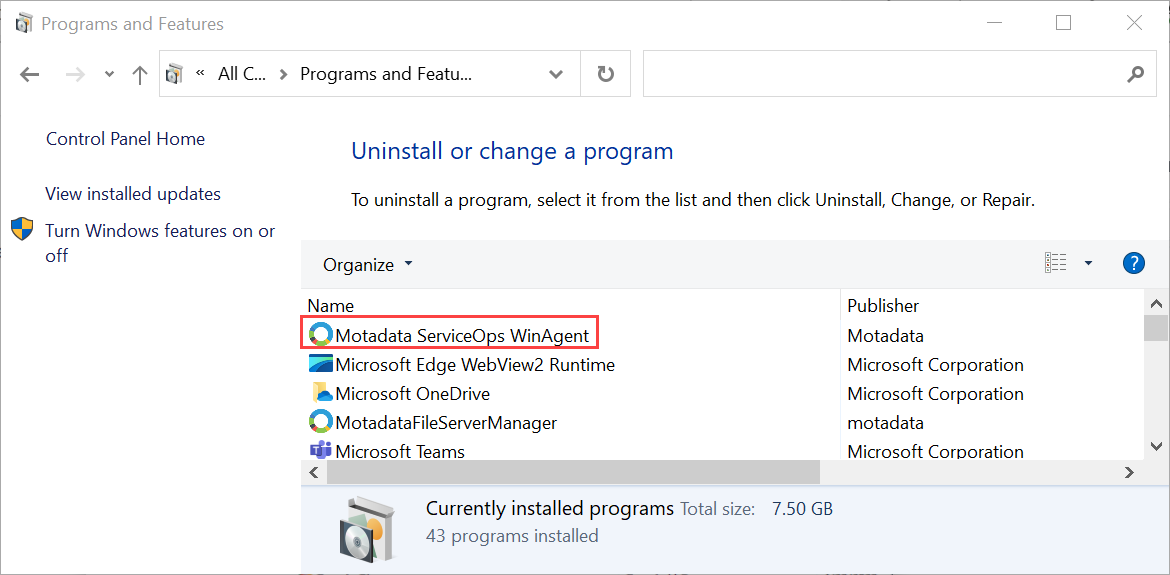Select the Motadata ServiceOps WinAgent entry

pos(462,335)
